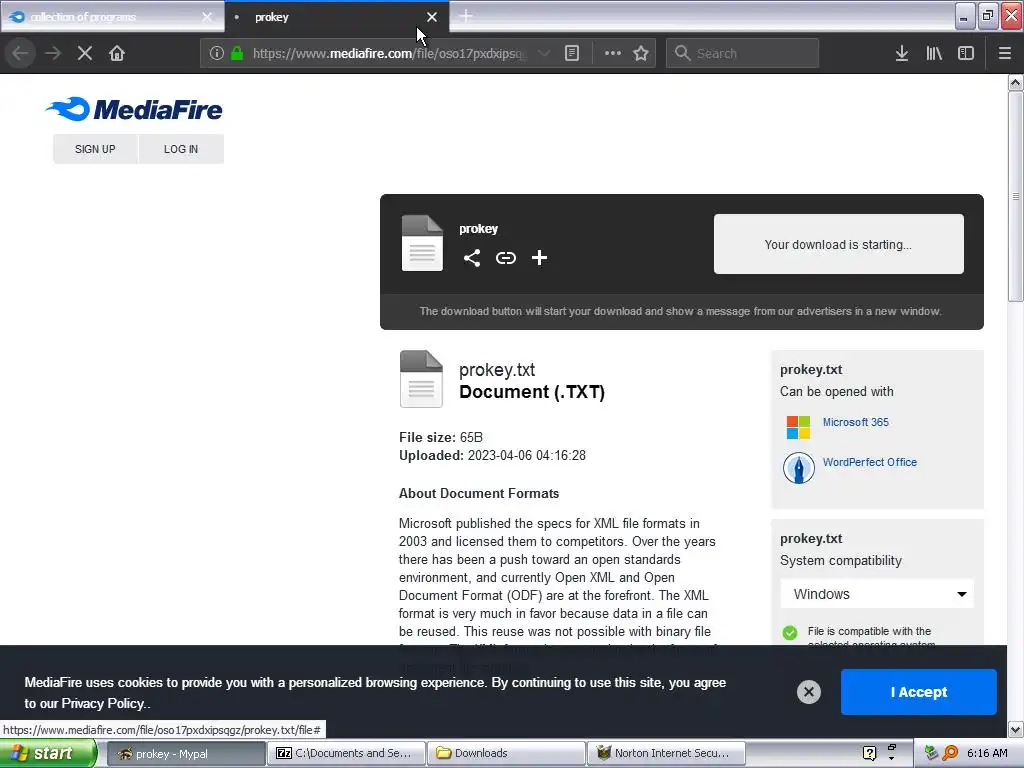Click the Uploaded 2023-04-06 date text

492,456
